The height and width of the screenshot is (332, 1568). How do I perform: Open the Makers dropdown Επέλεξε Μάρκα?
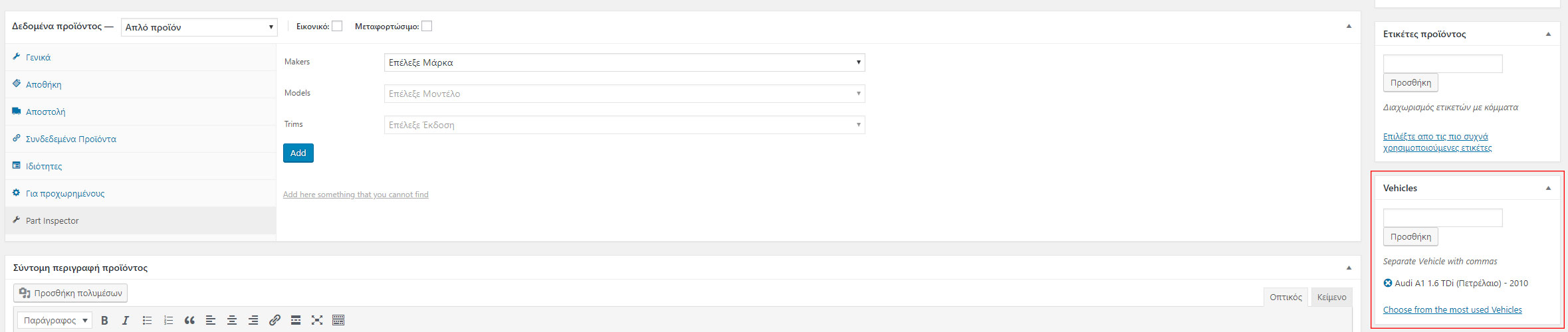pos(624,62)
